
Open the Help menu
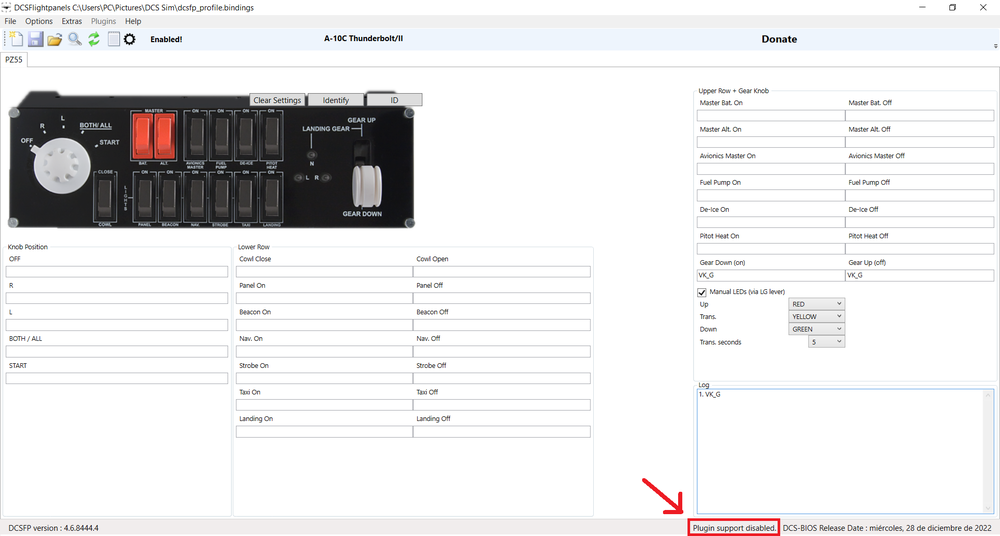click(x=133, y=21)
